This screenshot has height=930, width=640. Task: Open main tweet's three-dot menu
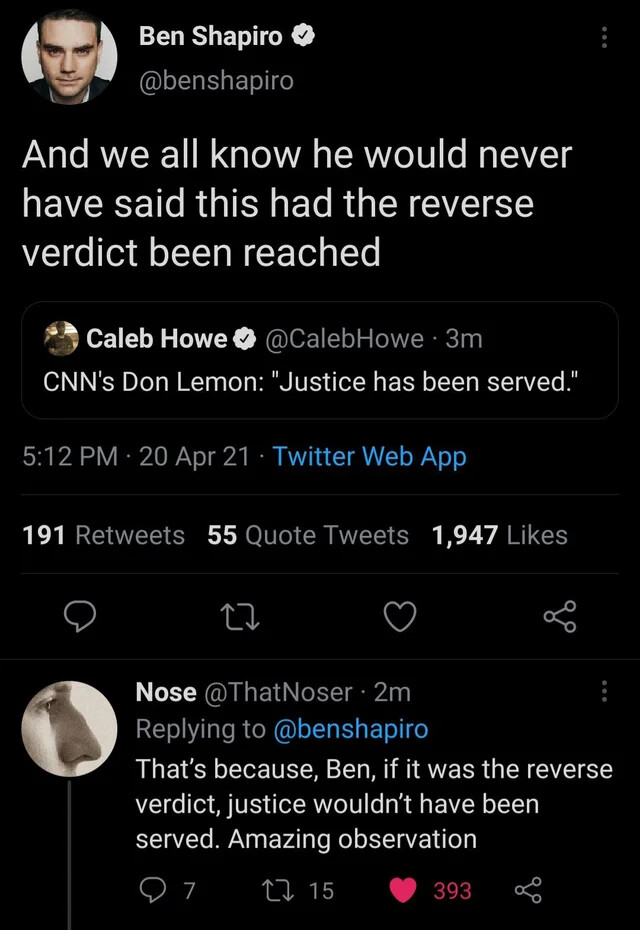603,38
